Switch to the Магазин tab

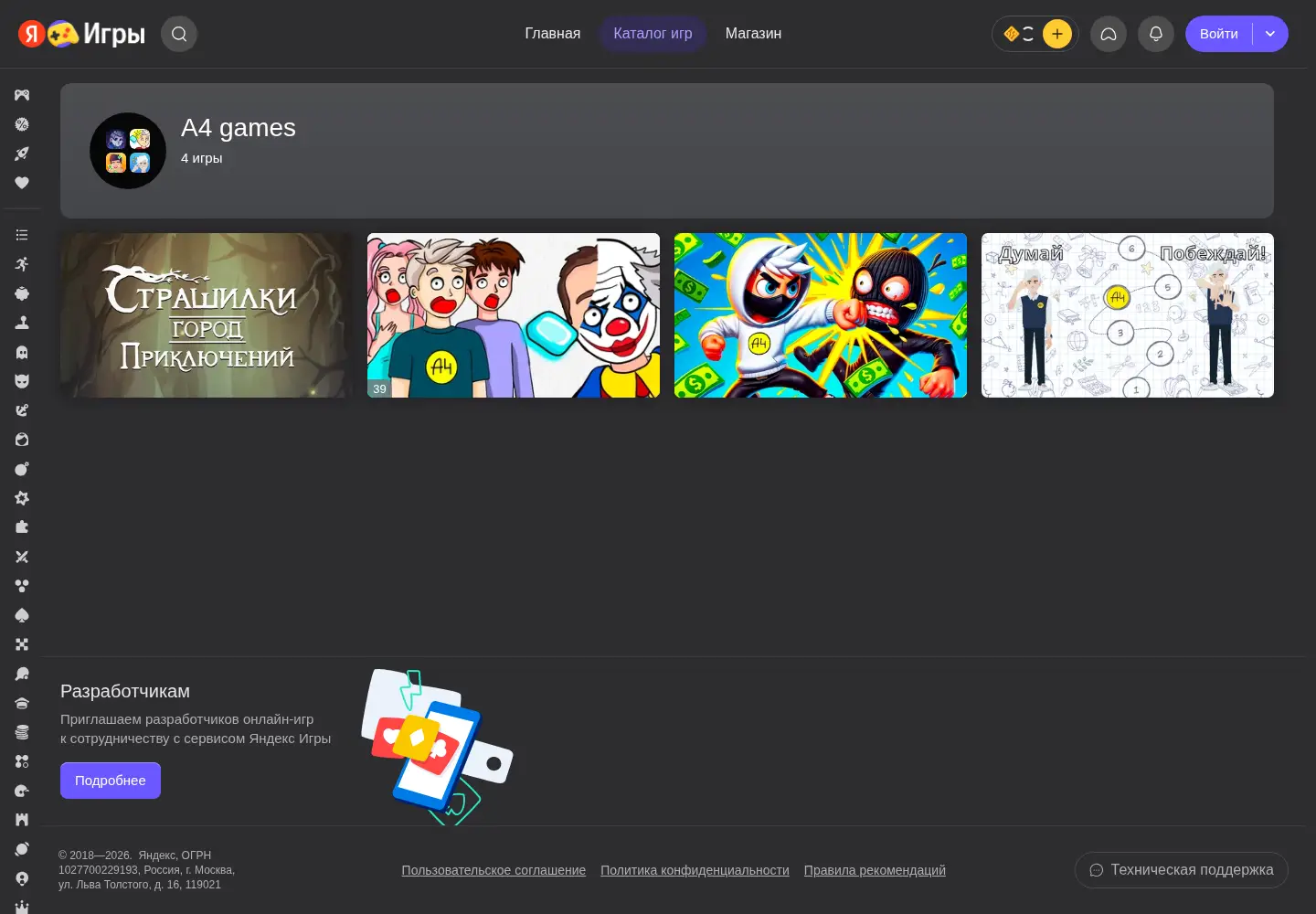tap(753, 34)
